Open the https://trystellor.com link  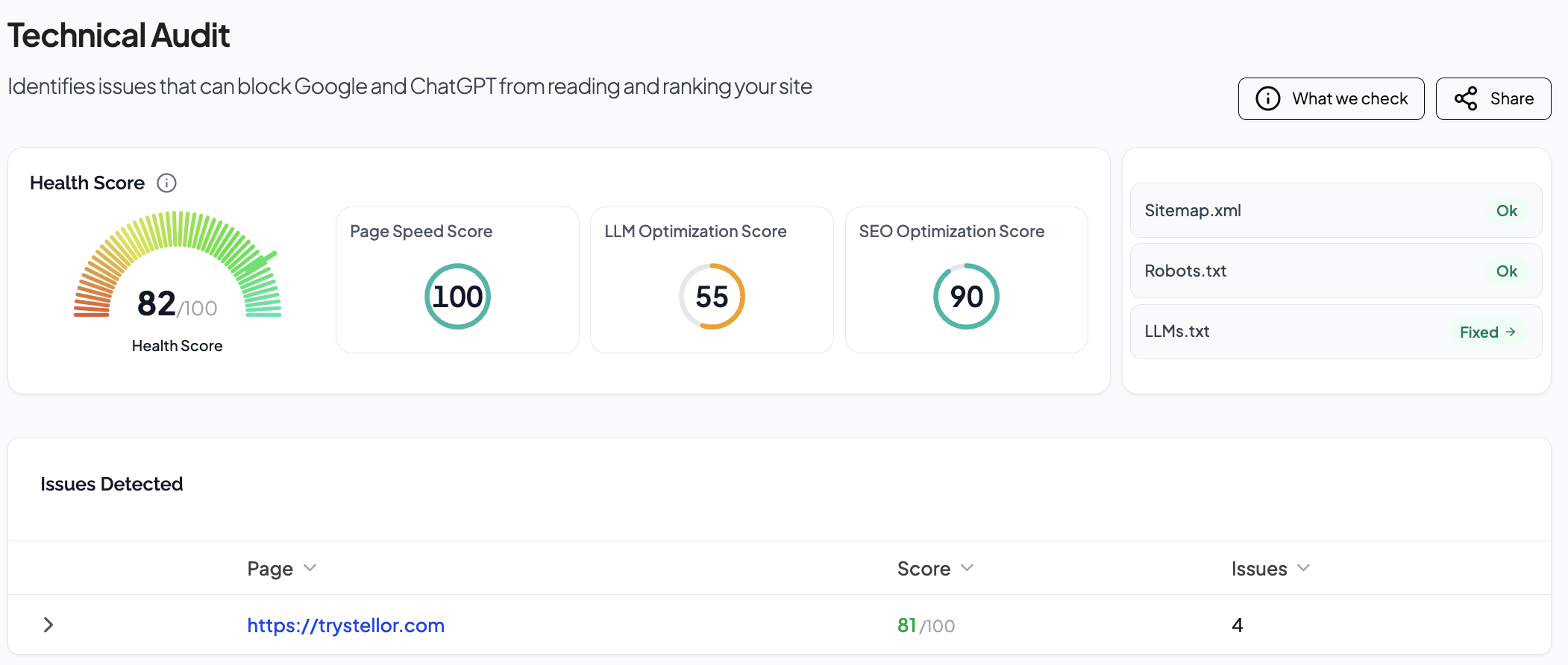tap(345, 625)
